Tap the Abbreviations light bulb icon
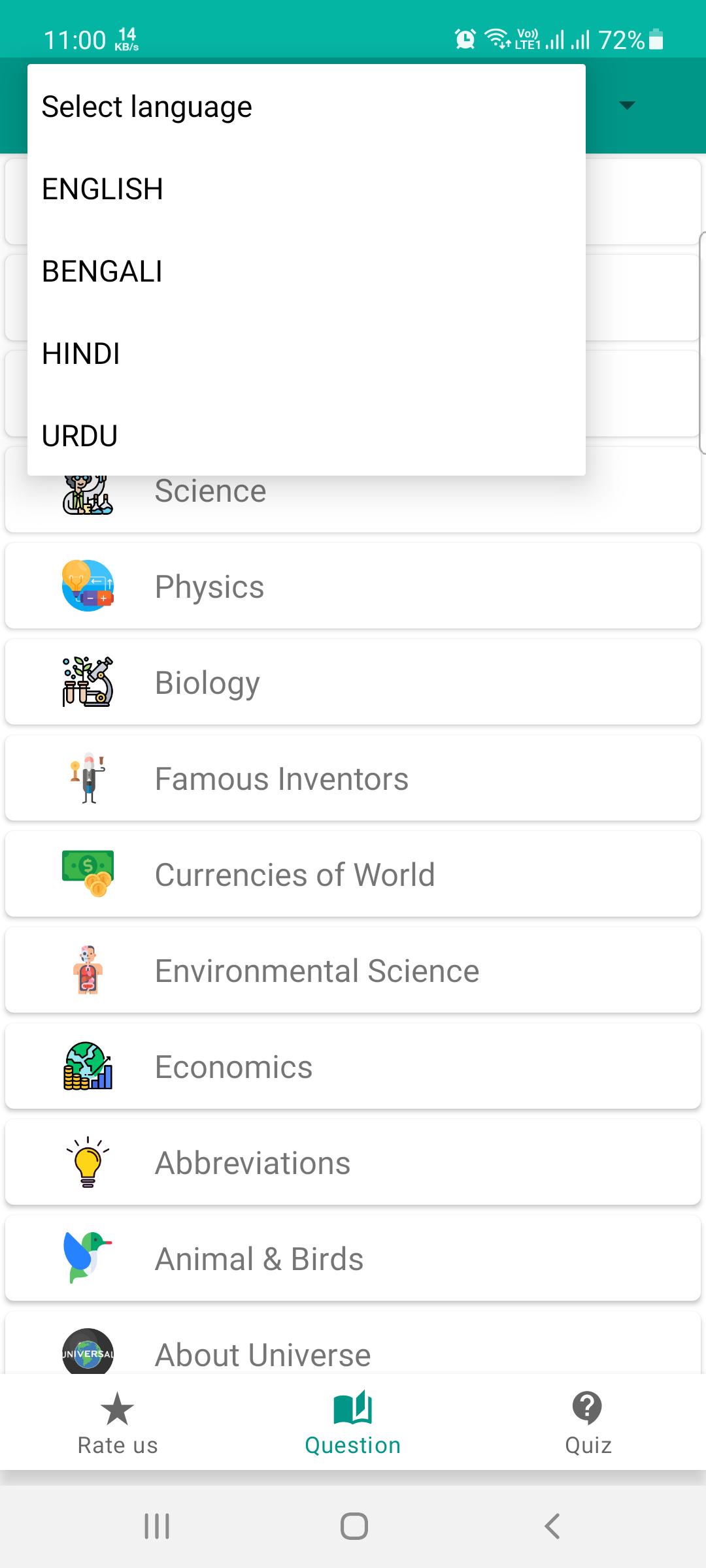Image resolution: width=706 pixels, height=1568 pixels. coord(88,1162)
